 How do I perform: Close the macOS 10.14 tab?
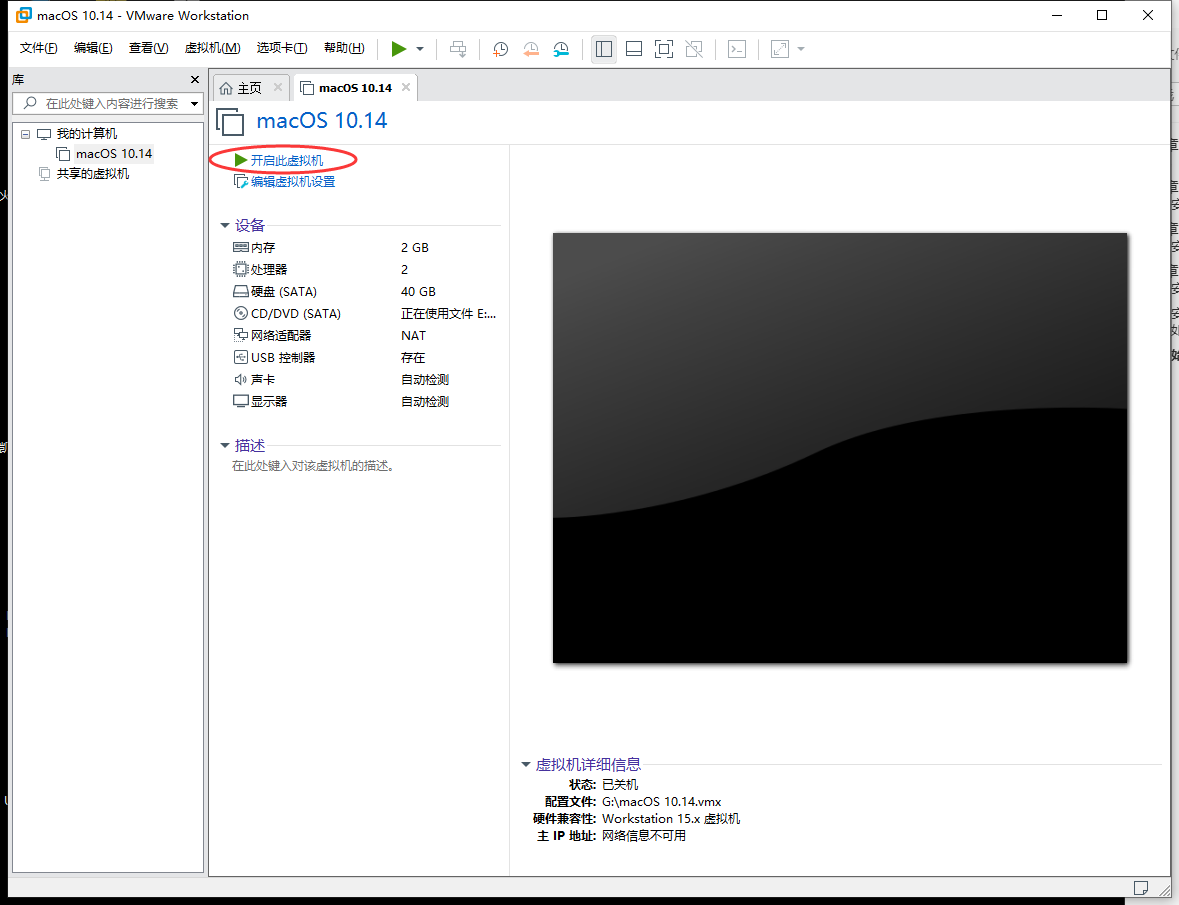406,87
